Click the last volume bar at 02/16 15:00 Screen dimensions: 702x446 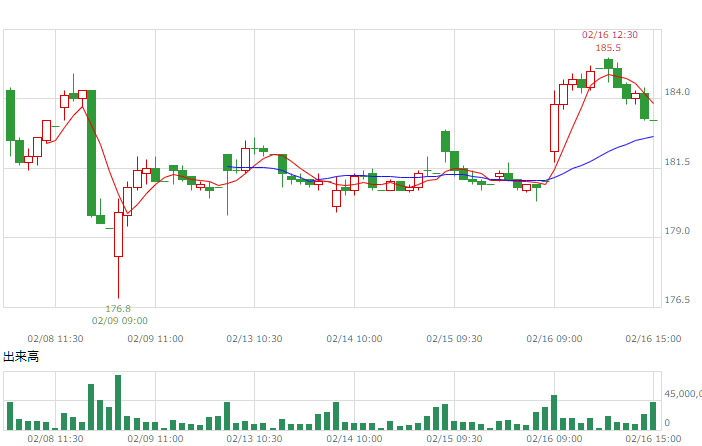[x=653, y=416]
